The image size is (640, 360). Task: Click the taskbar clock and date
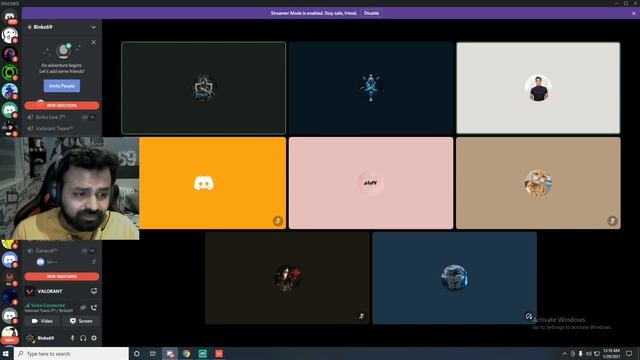[x=611, y=353]
